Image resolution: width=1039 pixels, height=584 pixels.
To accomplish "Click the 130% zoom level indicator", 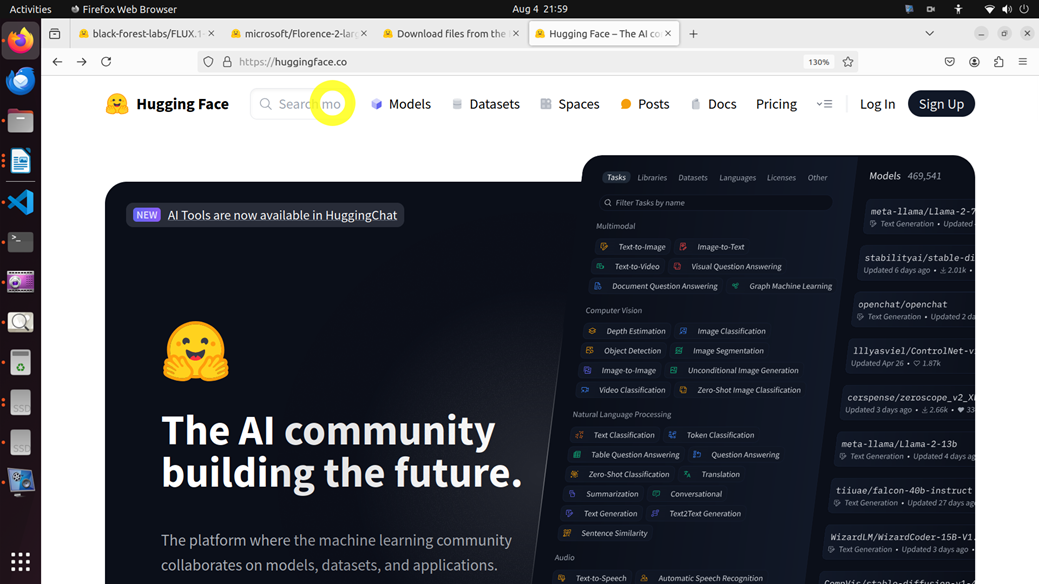I will (818, 62).
